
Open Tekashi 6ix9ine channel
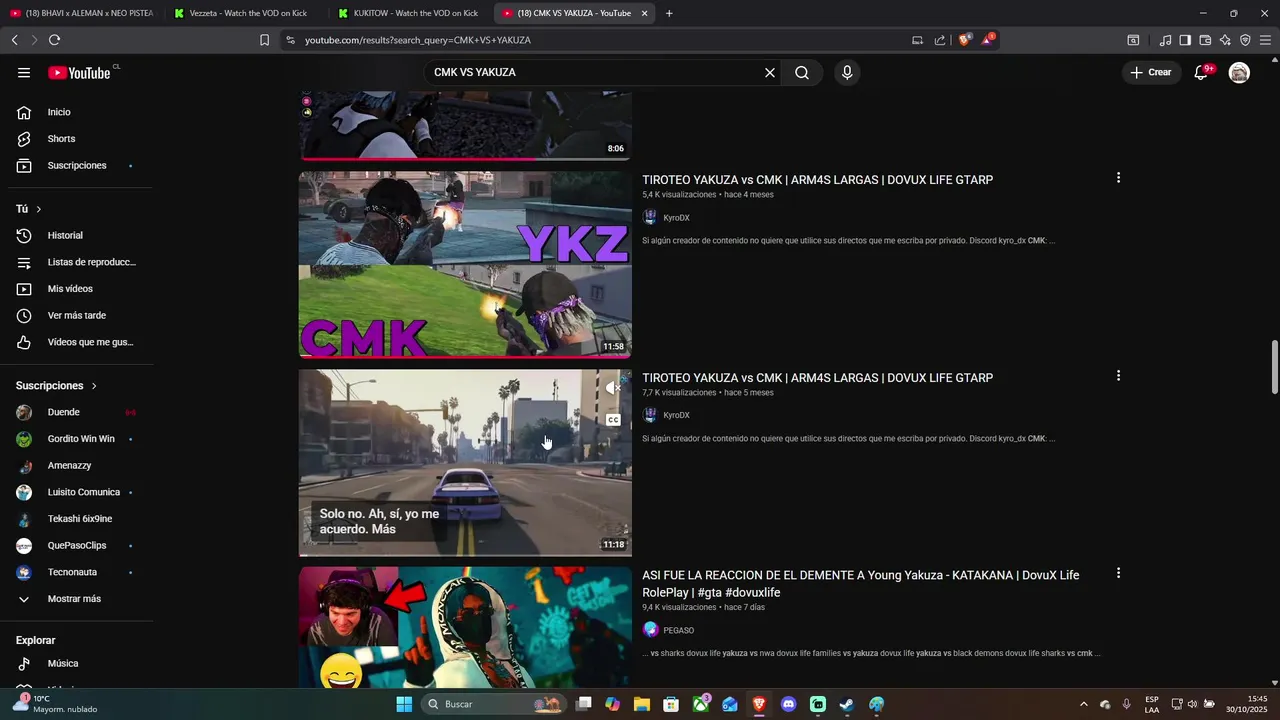[80, 519]
